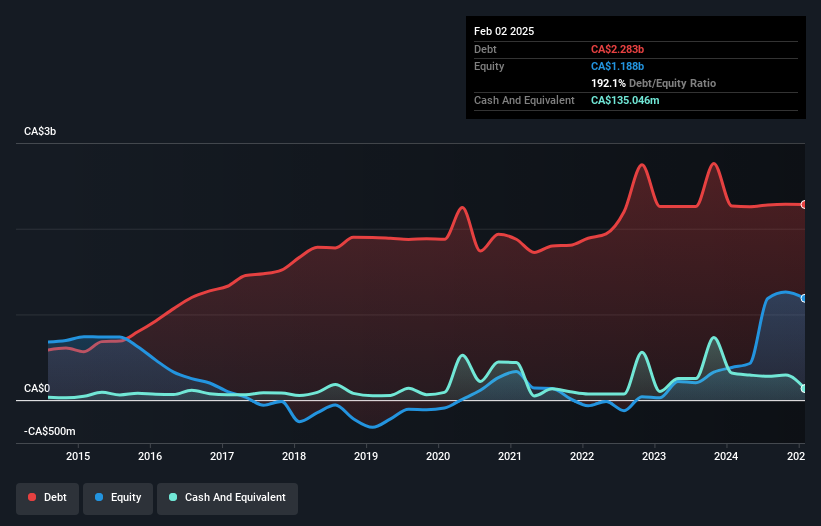The height and width of the screenshot is (526, 821).
Task: Click the CA$3b y-axis label
Action: tap(40, 131)
